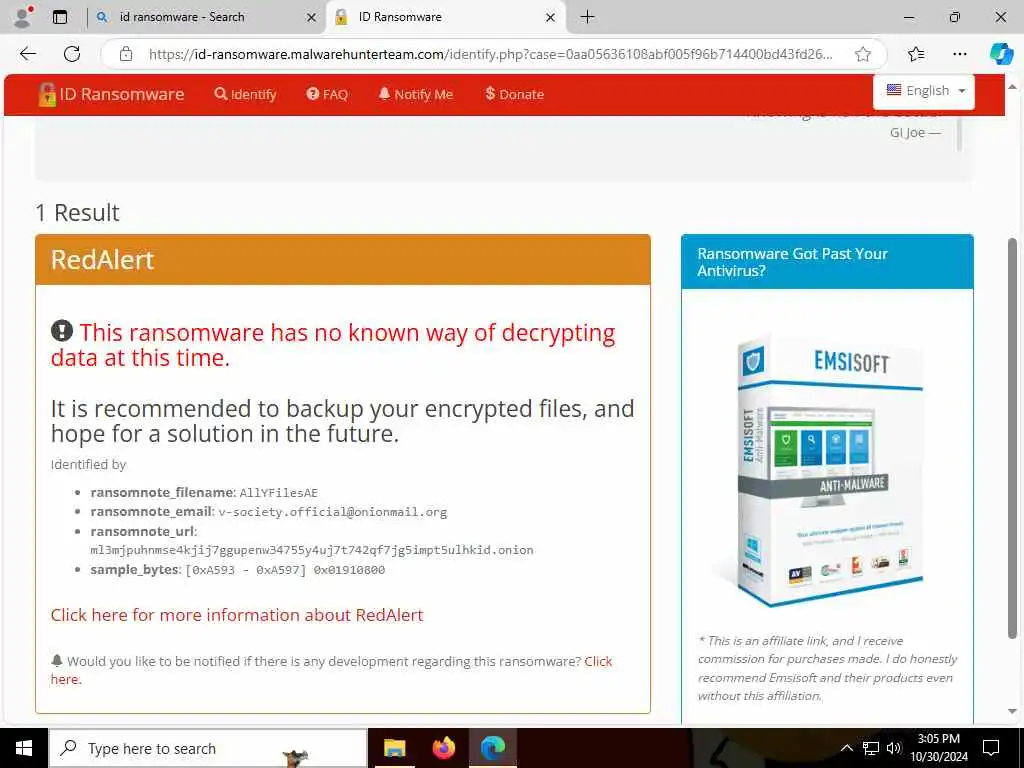Click the warning exclamation icon beside decrypting notice

62,330
